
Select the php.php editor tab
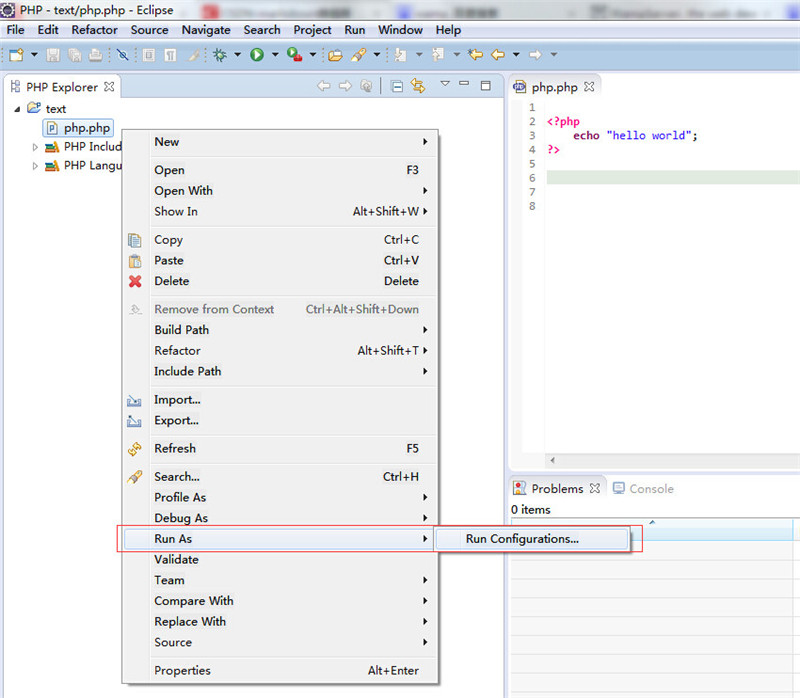(x=554, y=87)
